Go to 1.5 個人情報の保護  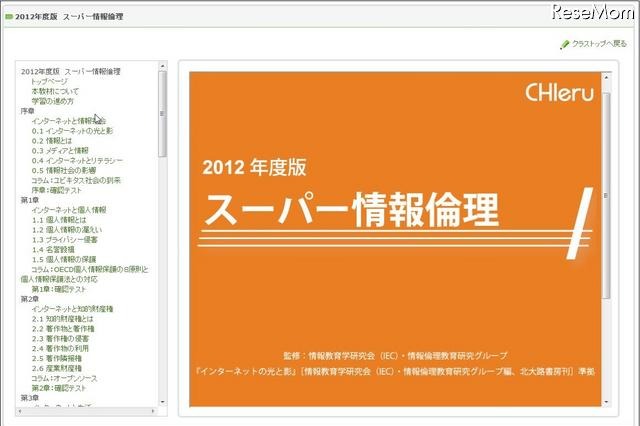pos(64,259)
